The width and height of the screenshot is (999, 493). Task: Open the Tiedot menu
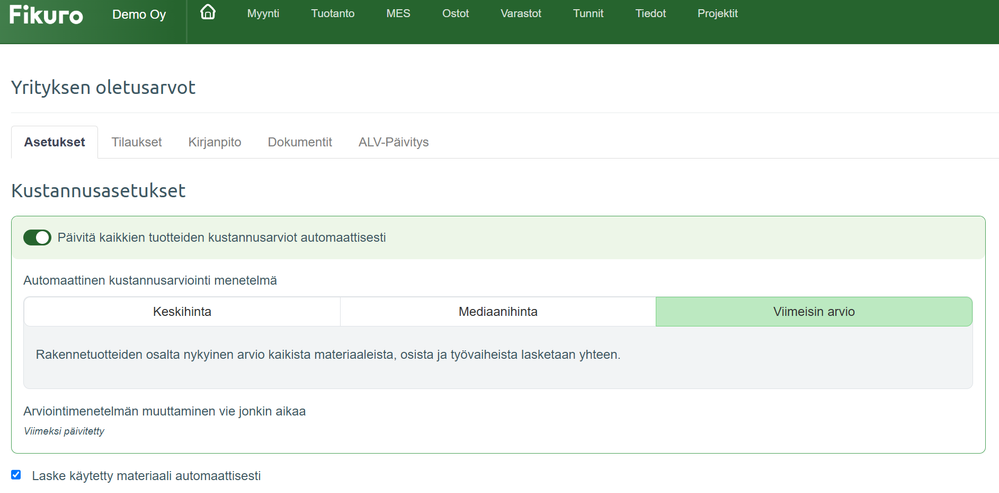(650, 13)
